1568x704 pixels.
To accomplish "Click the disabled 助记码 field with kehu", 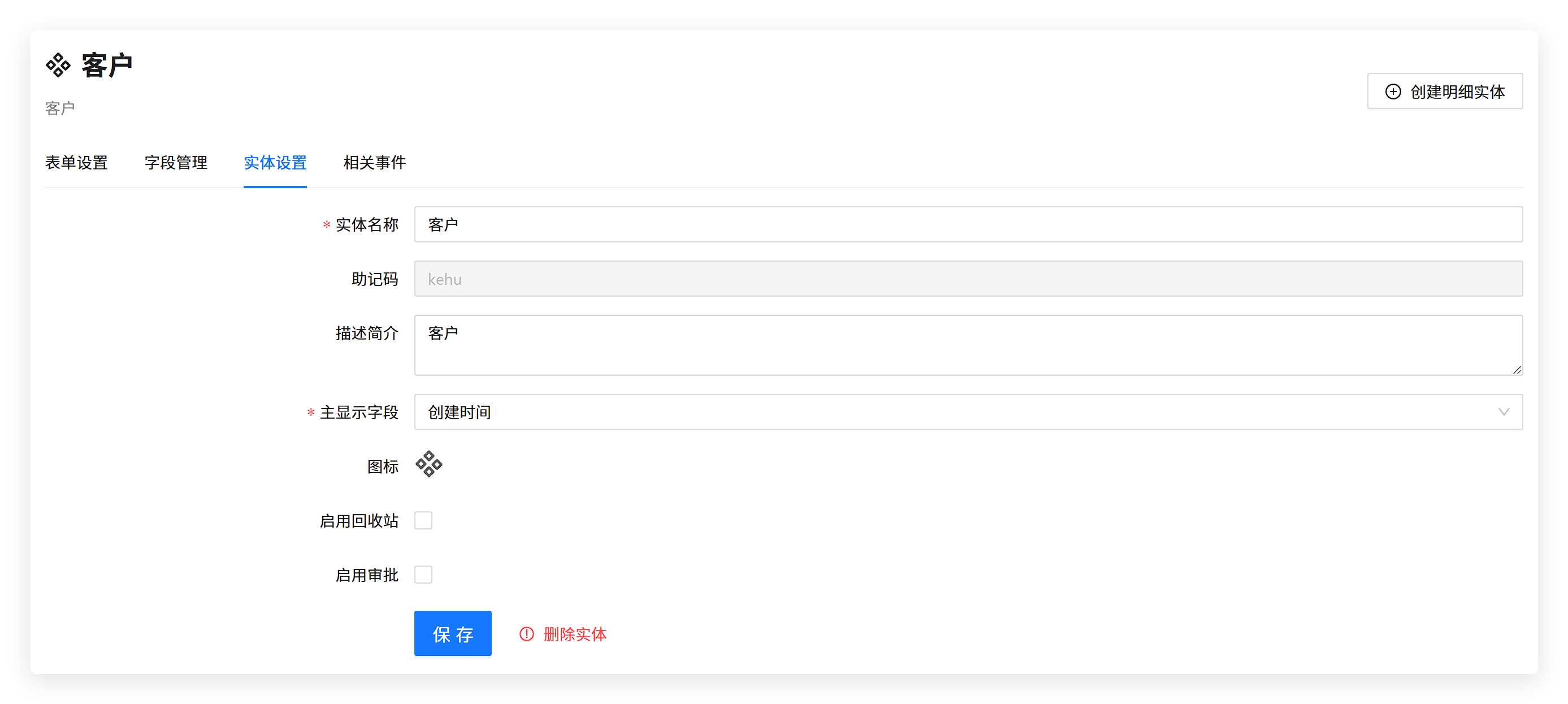I will click(968, 279).
